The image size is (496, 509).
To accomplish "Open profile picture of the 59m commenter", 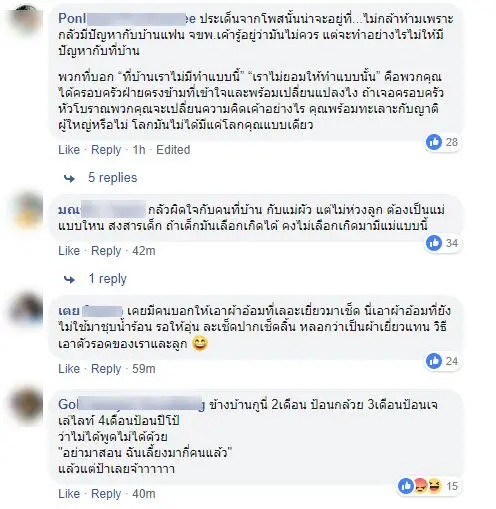I will click(x=27, y=308).
